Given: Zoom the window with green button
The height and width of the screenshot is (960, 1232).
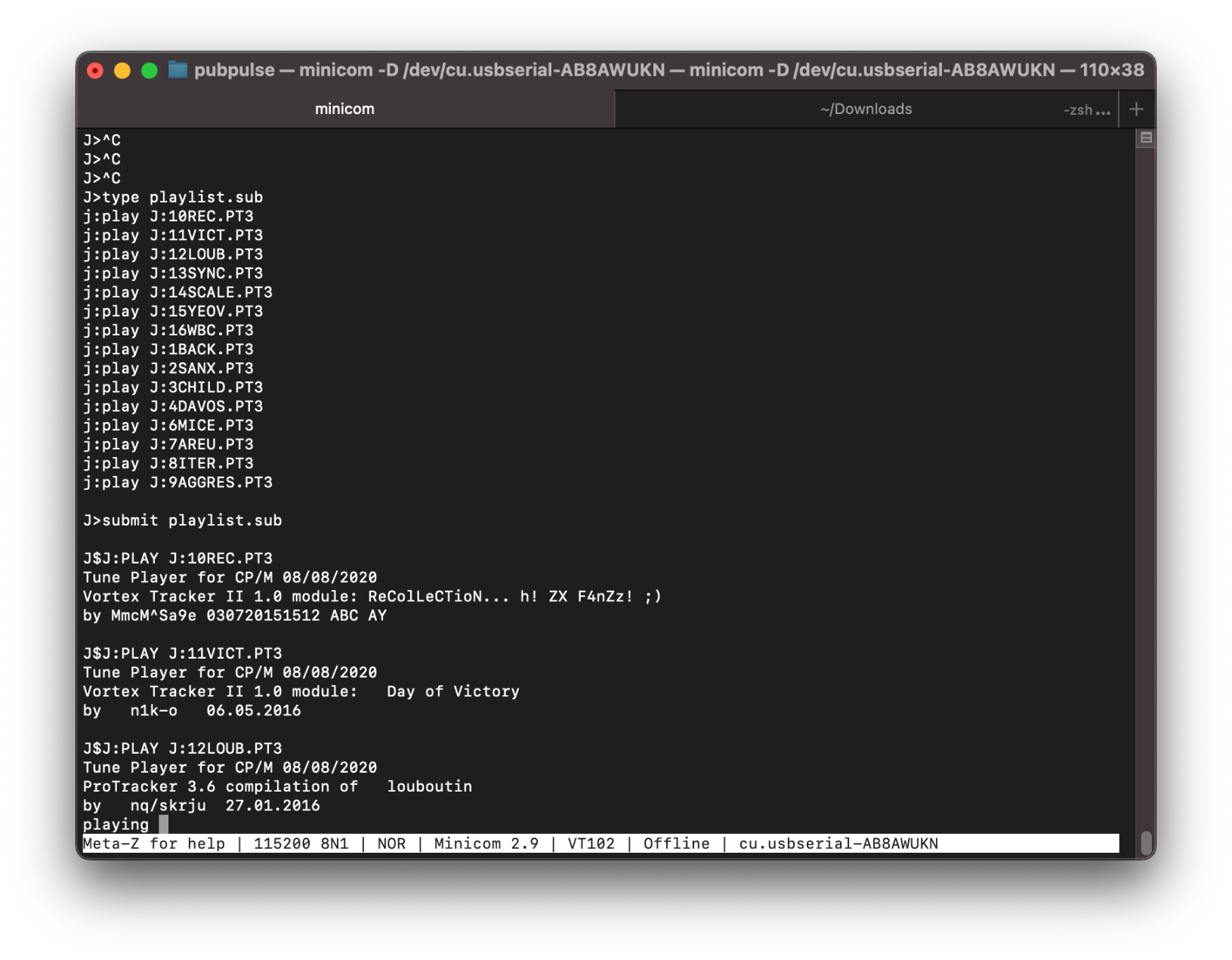Looking at the screenshot, I should pos(150,71).
